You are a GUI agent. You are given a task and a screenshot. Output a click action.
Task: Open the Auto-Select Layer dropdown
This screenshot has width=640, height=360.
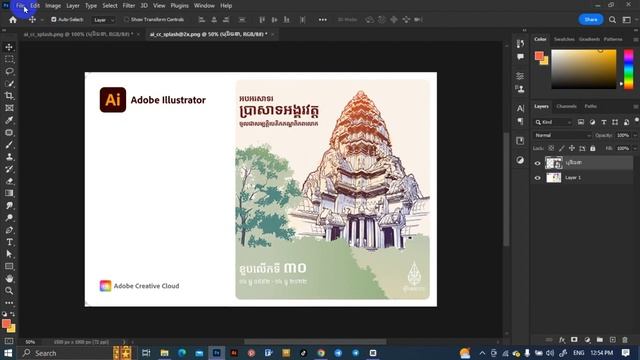click(104, 20)
